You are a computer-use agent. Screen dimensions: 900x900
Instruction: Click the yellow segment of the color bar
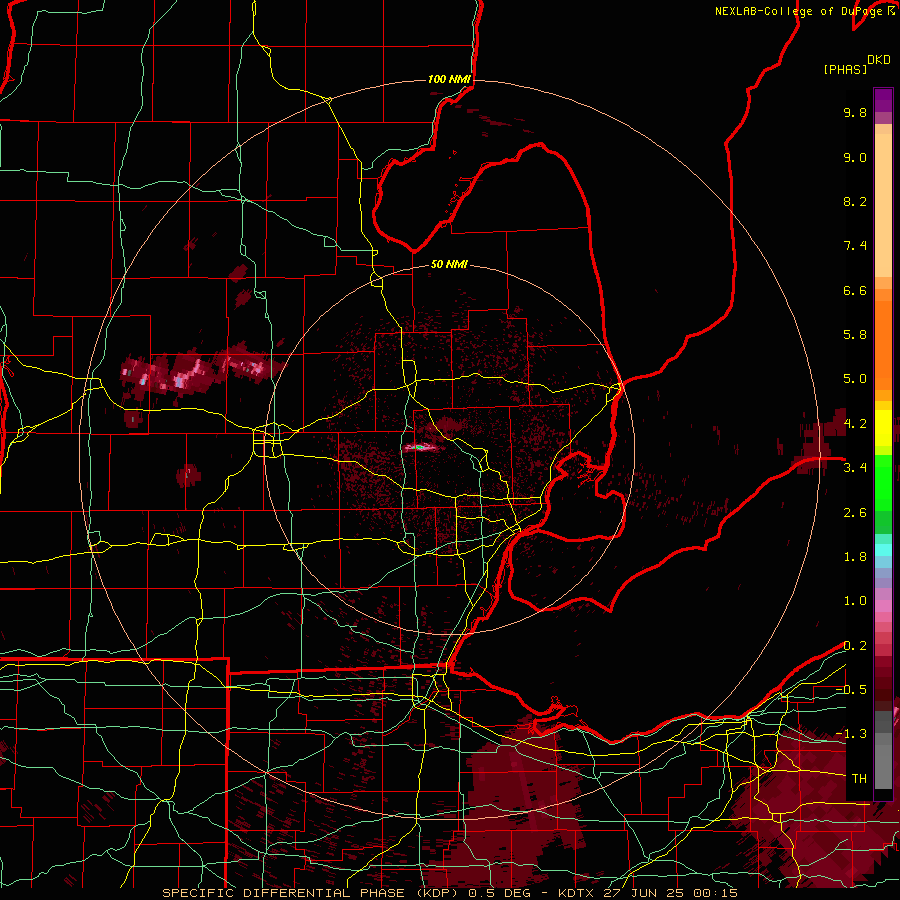883,428
